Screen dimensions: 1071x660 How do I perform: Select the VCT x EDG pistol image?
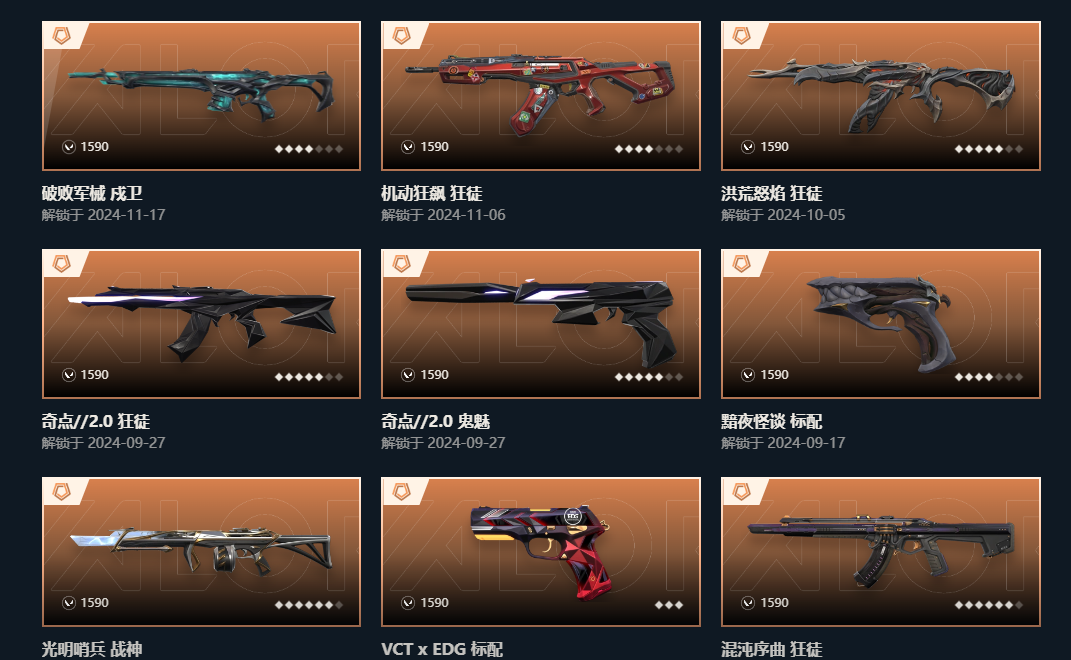click(x=541, y=551)
